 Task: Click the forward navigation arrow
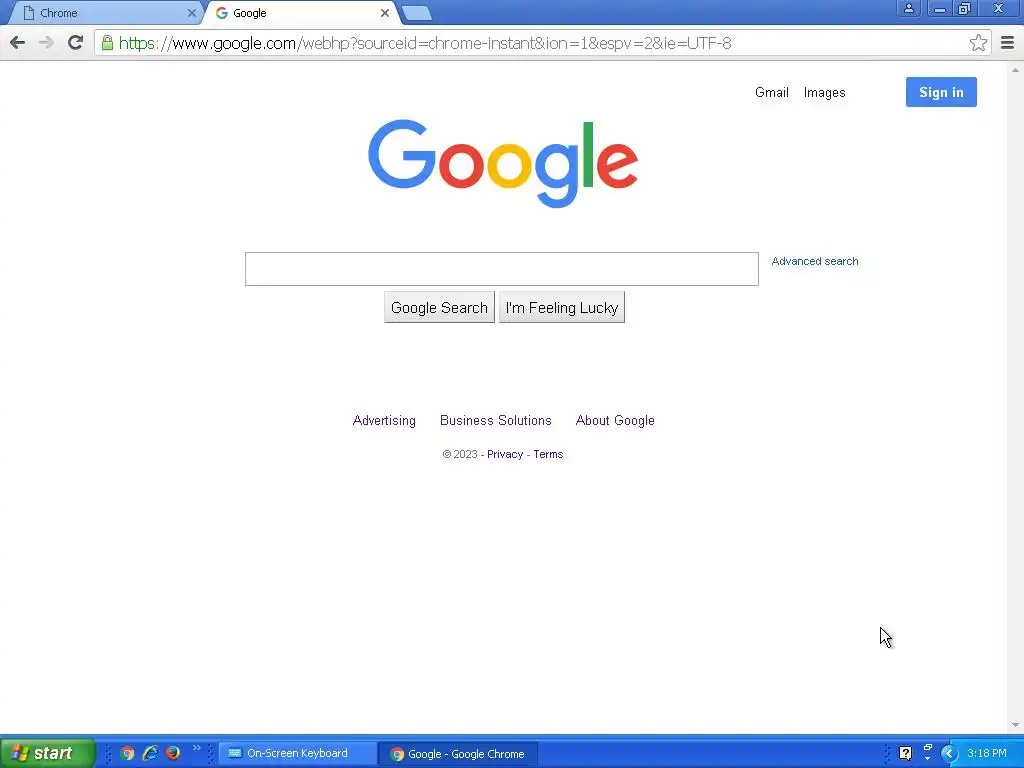46,43
